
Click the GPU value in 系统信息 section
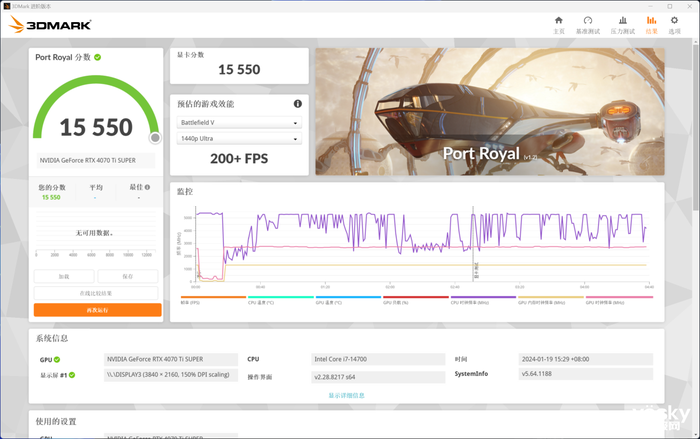point(171,359)
